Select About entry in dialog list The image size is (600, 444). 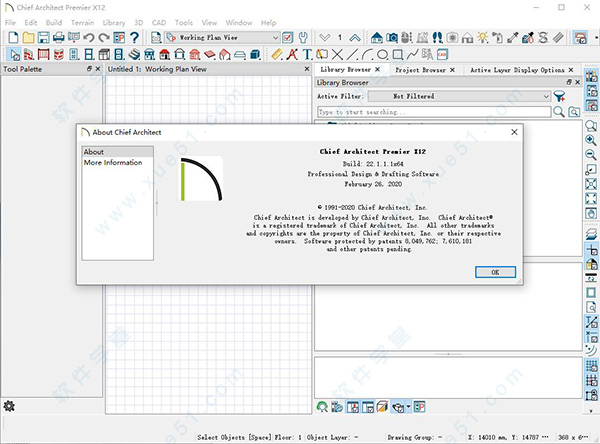pyautogui.click(x=117, y=152)
